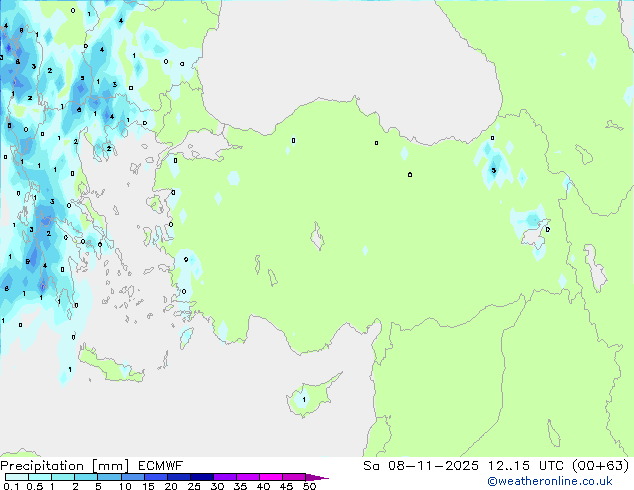Pick the 5–10 mm blue legend swatch
The image size is (634, 490).
[109, 477]
